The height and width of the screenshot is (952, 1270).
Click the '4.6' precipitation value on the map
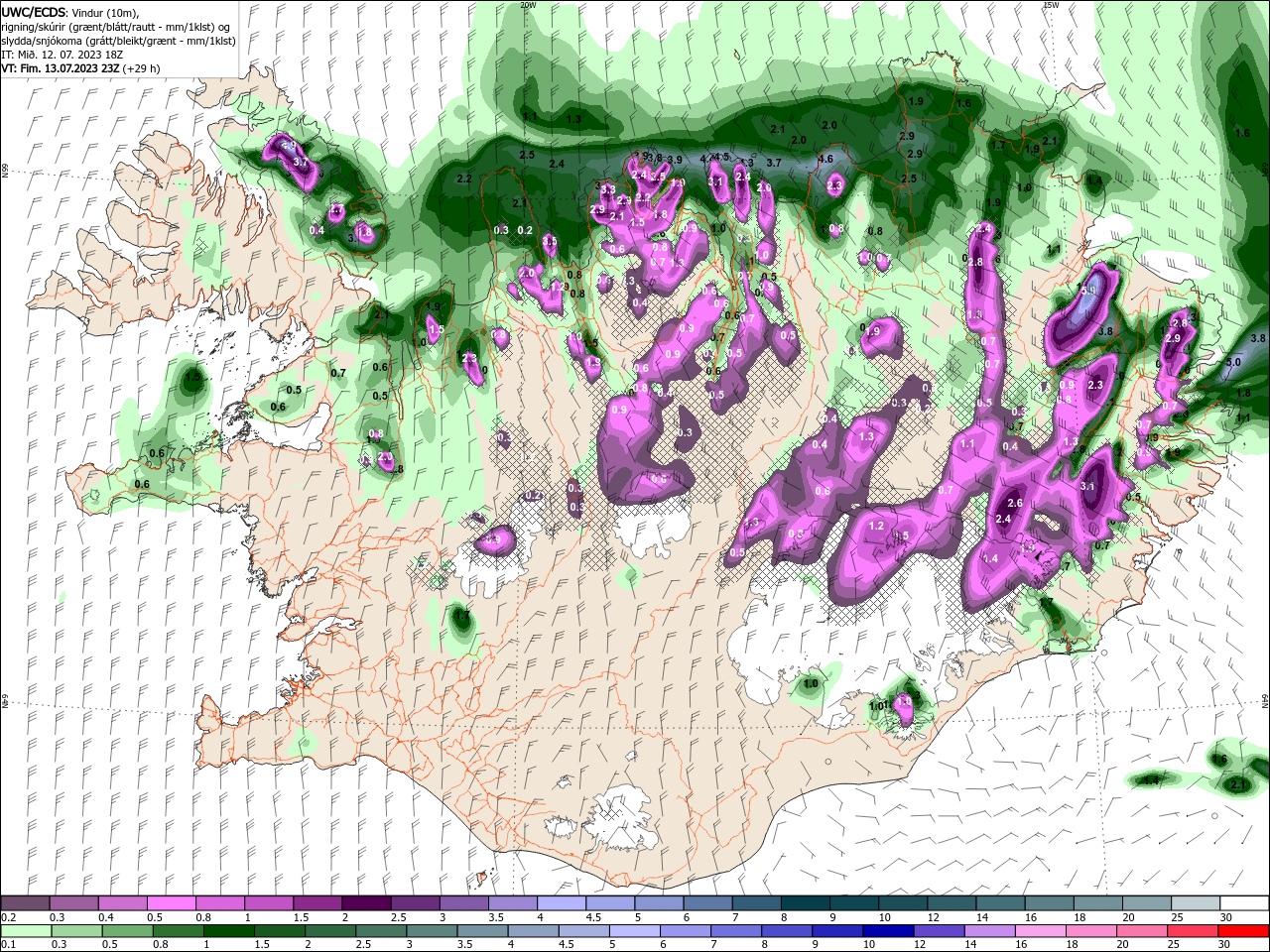825,159
